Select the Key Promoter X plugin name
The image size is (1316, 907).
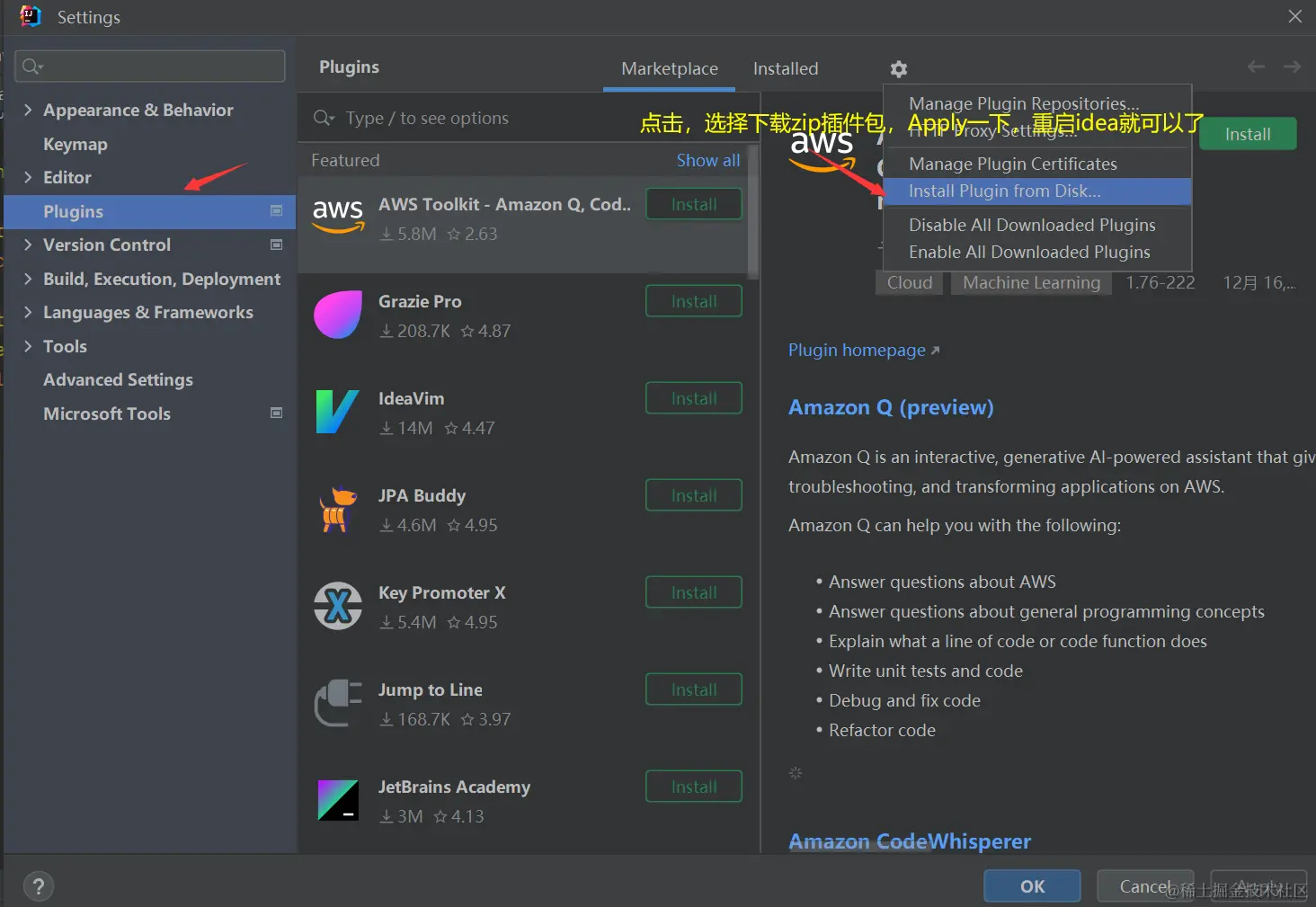[x=441, y=592]
